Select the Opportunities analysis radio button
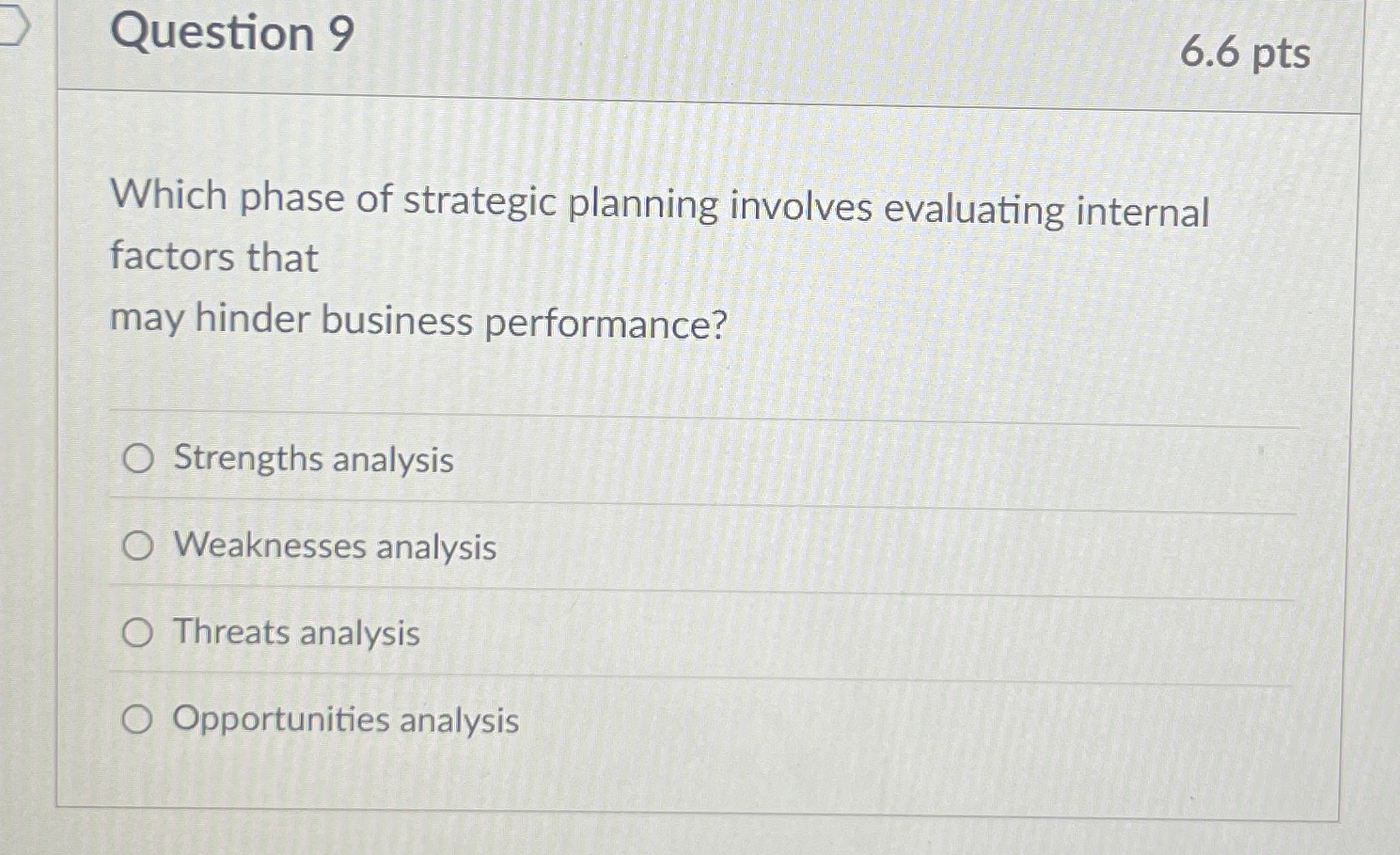Viewport: 1400px width, 855px height. (138, 720)
